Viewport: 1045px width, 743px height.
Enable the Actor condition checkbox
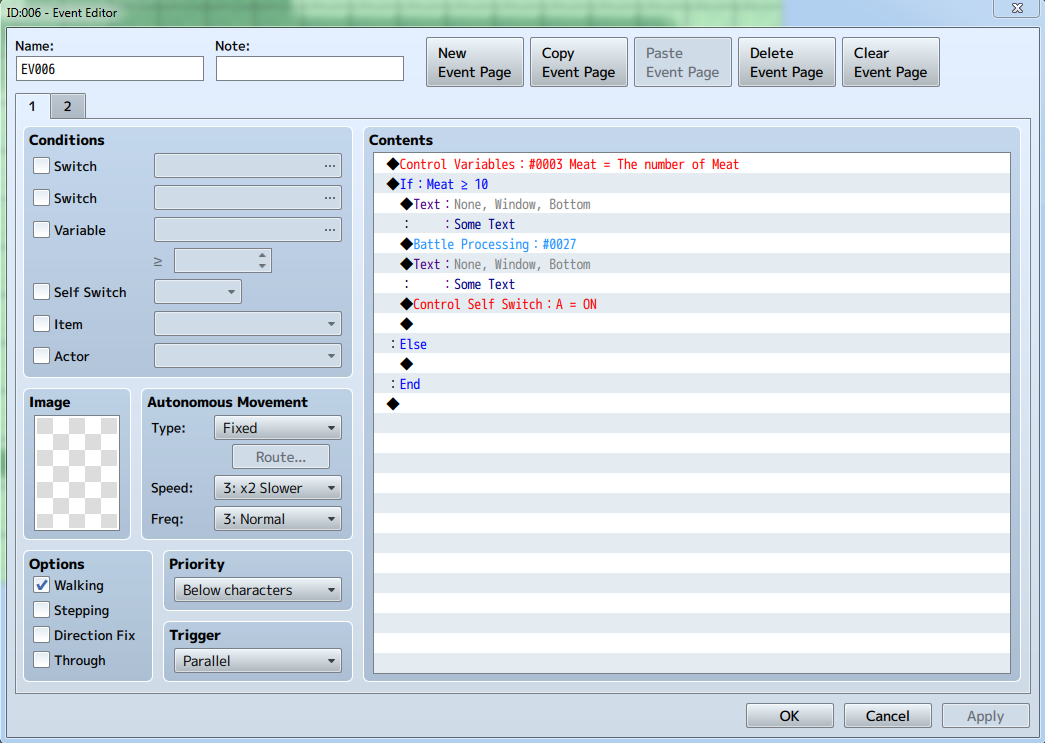[41, 356]
